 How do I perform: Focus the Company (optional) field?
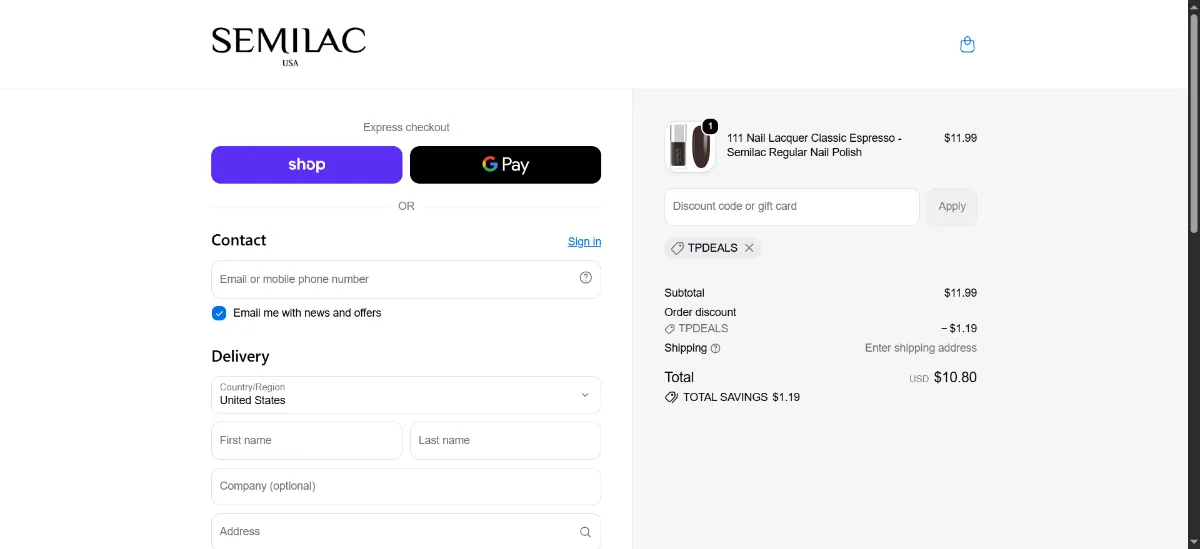coord(406,486)
